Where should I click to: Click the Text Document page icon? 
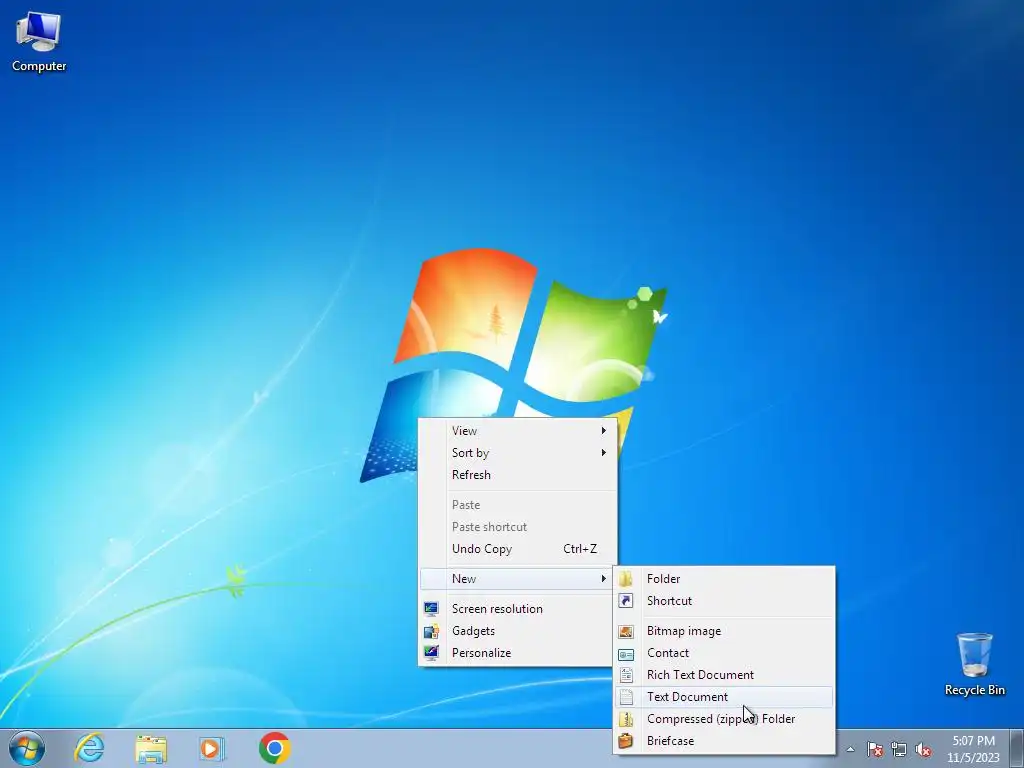pos(626,697)
